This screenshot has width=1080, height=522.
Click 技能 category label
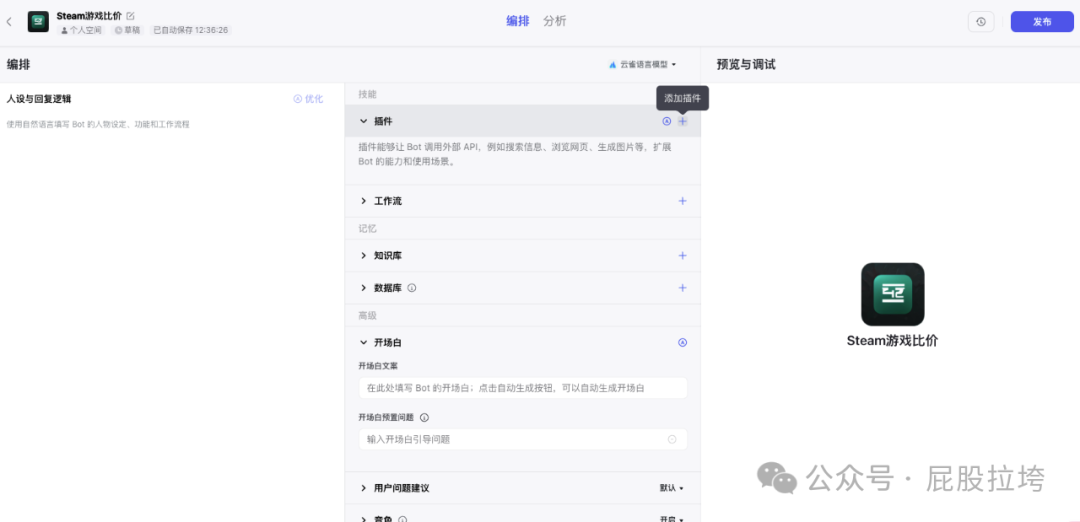pyautogui.click(x=368, y=94)
